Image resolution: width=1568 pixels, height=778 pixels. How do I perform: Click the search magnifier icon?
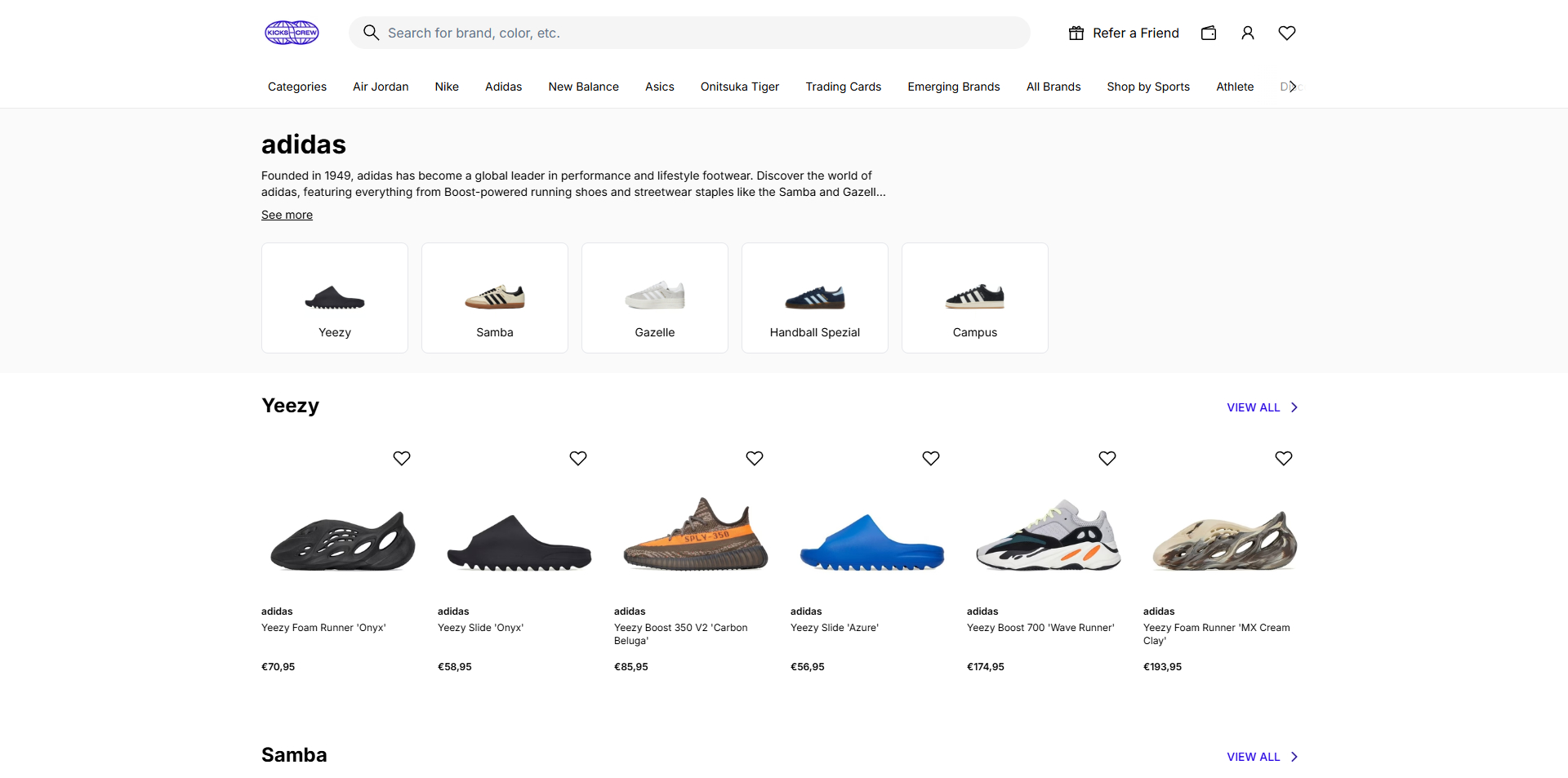[x=371, y=33]
